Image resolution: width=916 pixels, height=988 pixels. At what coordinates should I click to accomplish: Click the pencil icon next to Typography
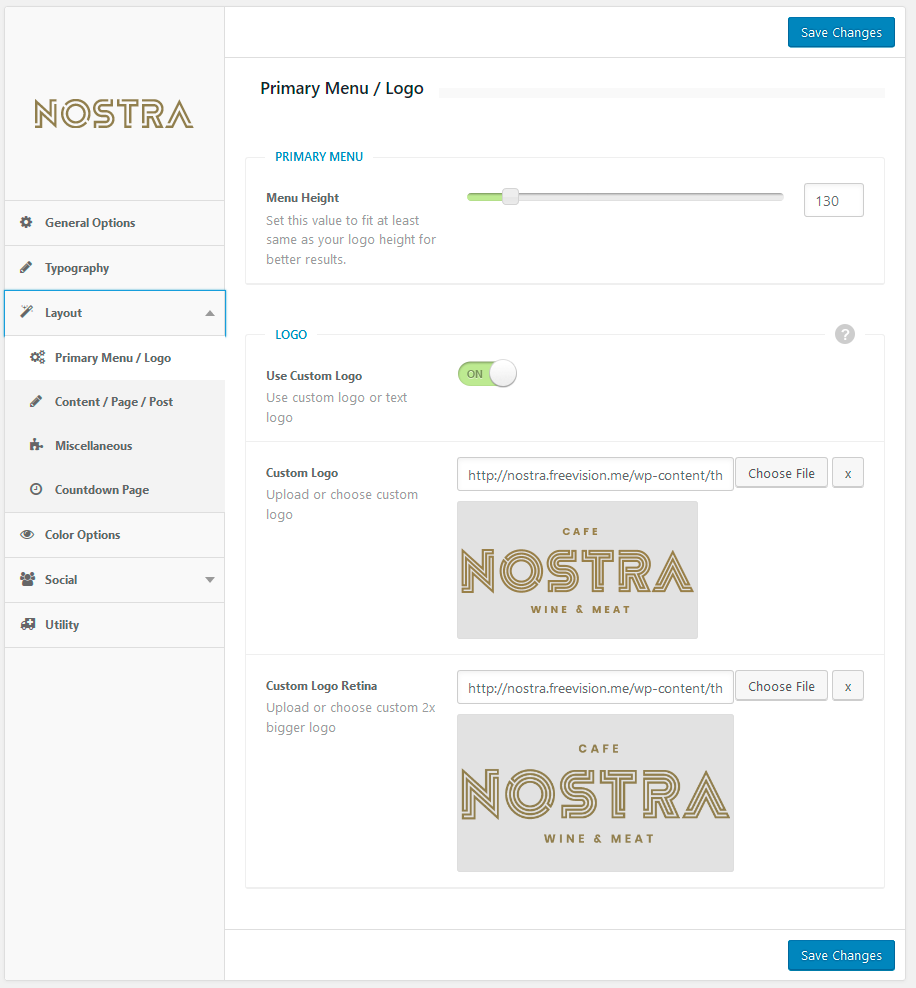coord(27,268)
